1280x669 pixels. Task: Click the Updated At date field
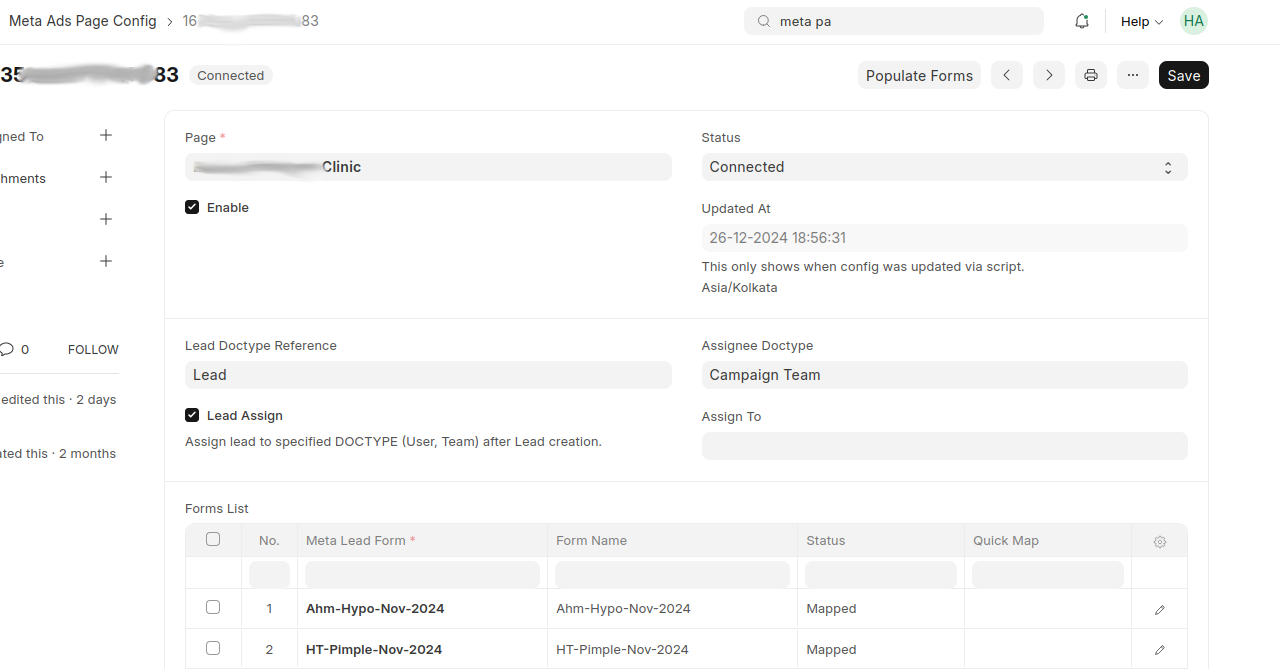(944, 238)
